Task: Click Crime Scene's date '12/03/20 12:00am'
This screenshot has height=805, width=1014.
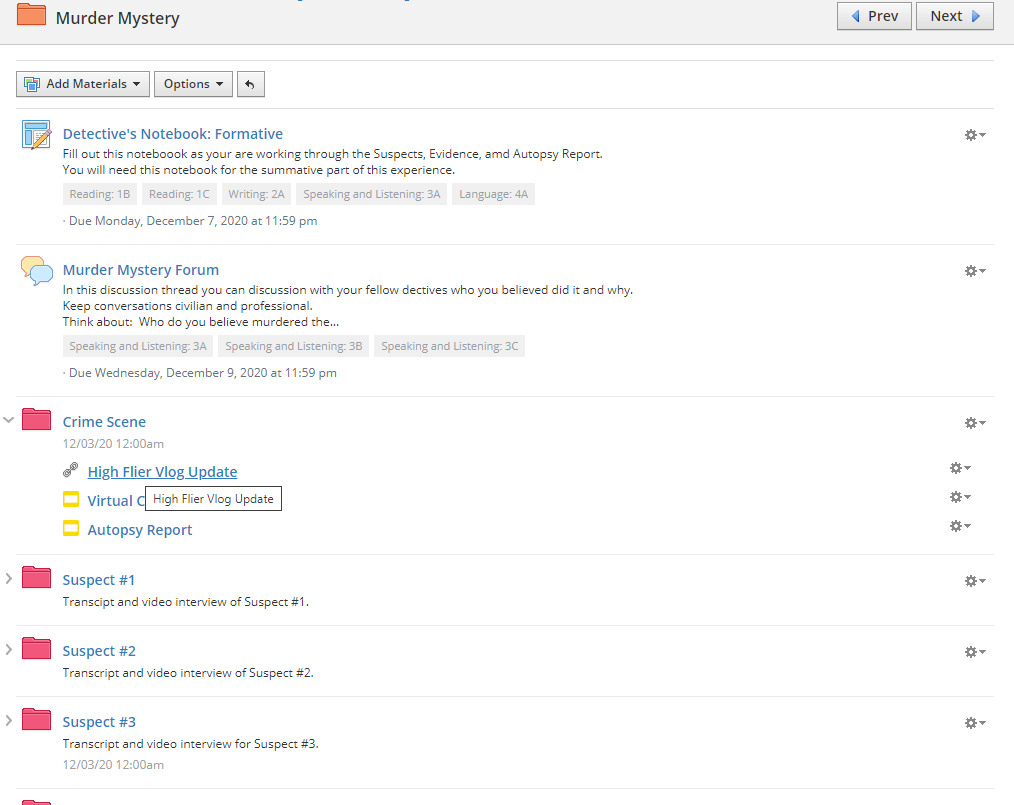Action: (113, 444)
